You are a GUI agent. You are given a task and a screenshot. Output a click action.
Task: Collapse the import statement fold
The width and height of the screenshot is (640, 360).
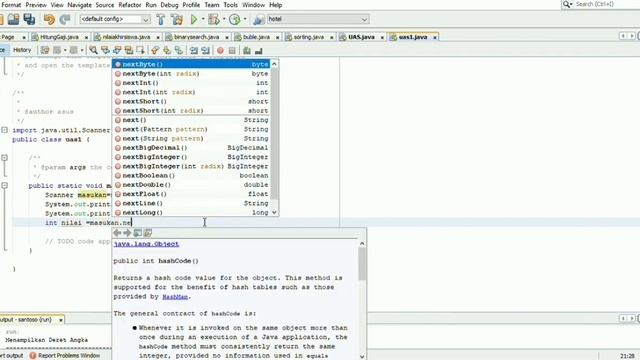coord(4,130)
